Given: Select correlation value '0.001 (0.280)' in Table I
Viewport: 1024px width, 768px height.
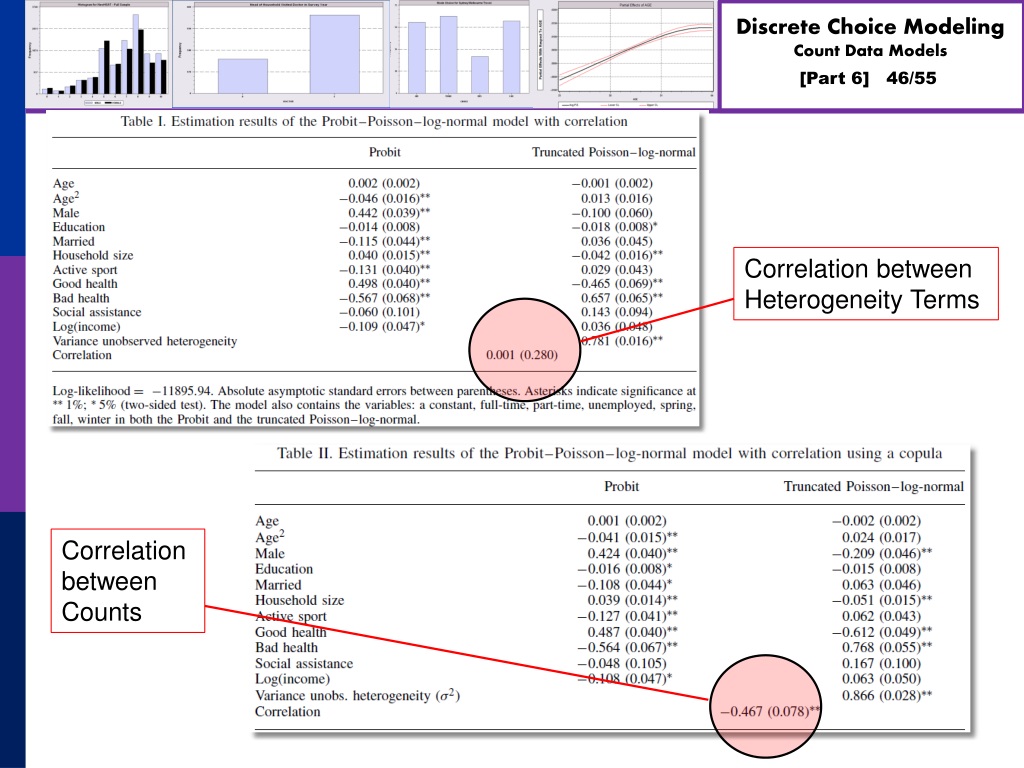Looking at the screenshot, I should point(522,355).
